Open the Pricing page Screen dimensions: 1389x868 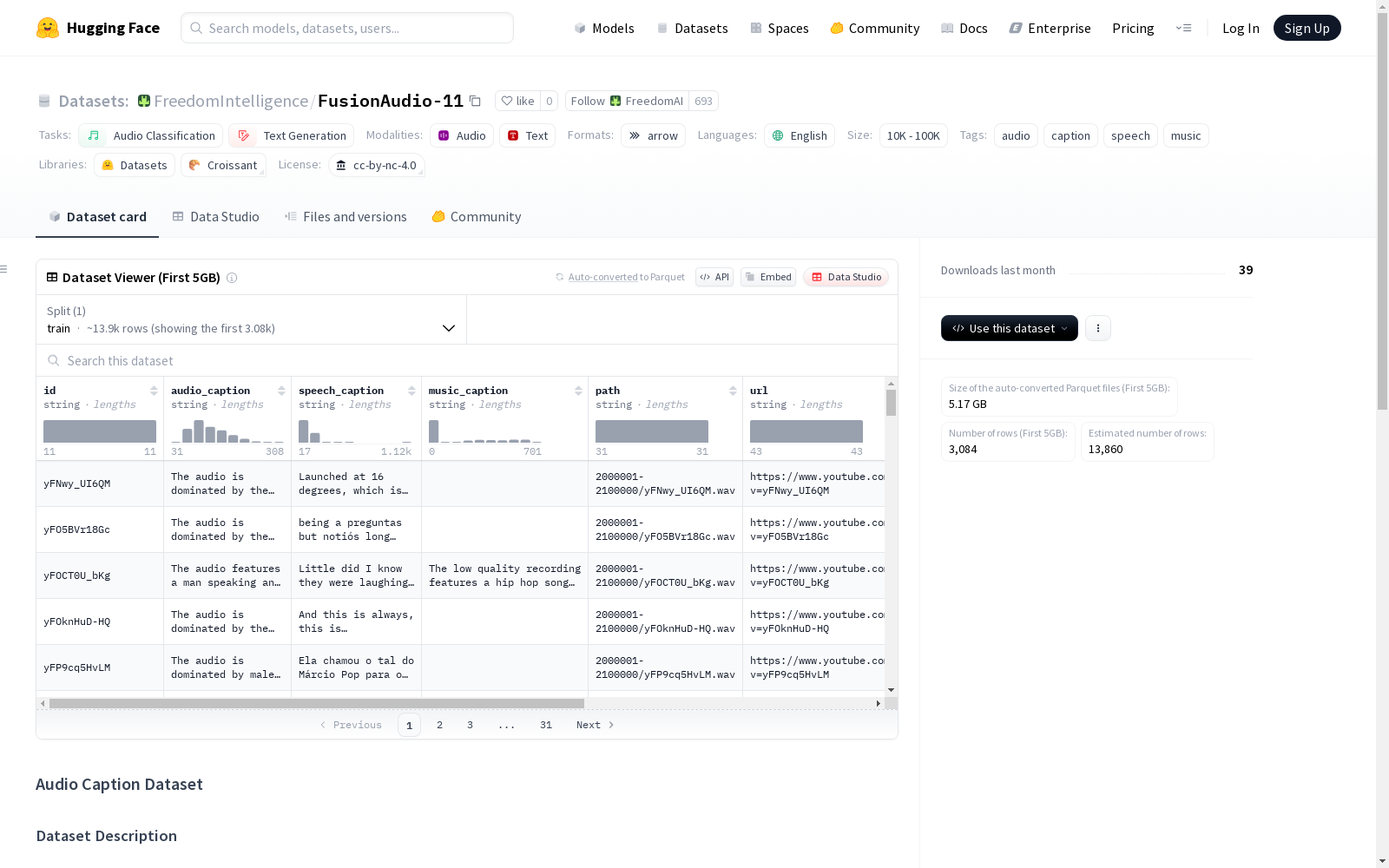[x=1133, y=28]
